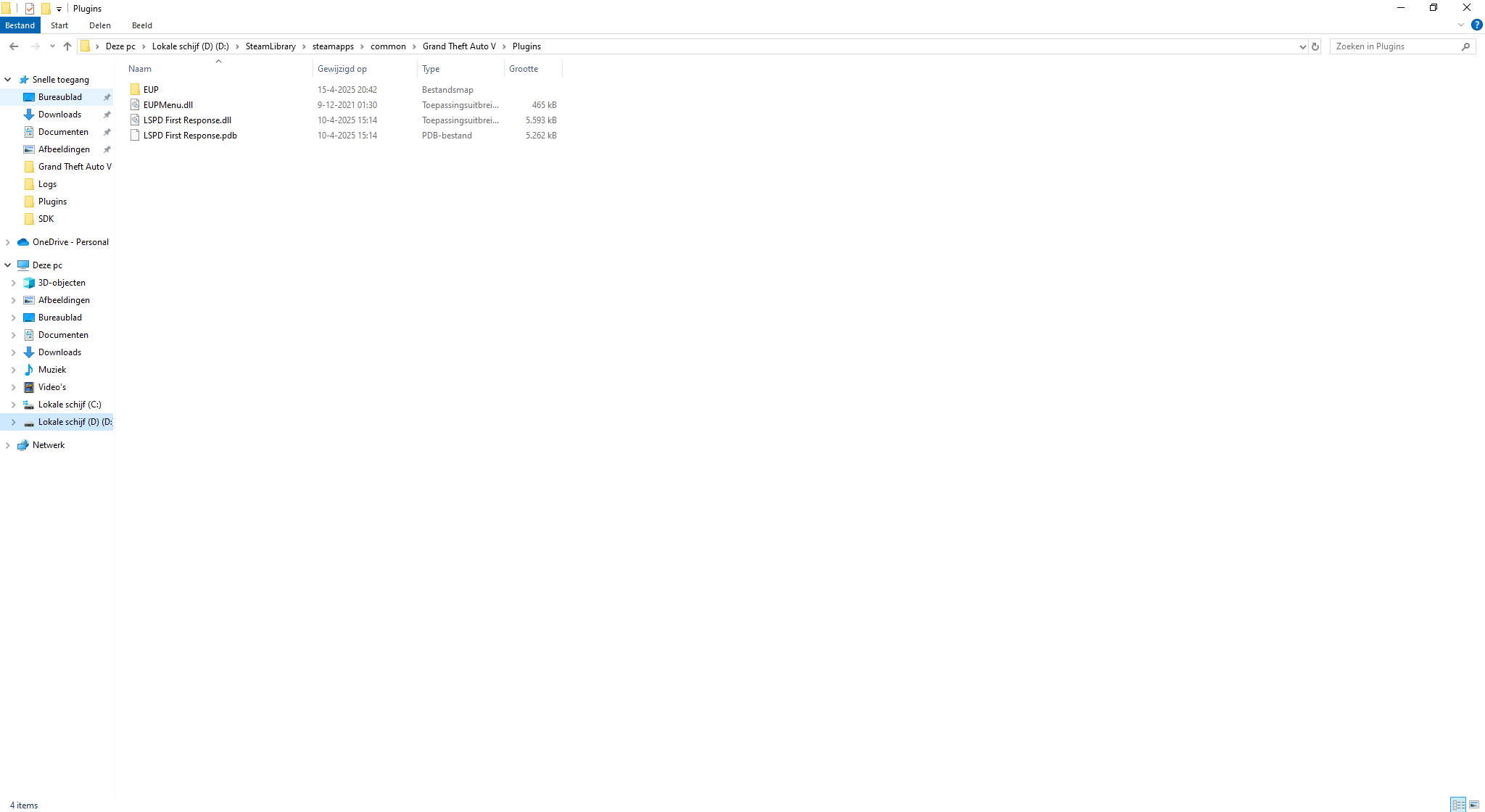1485x812 pixels.
Task: Click the Up one level arrow
Action: (67, 46)
